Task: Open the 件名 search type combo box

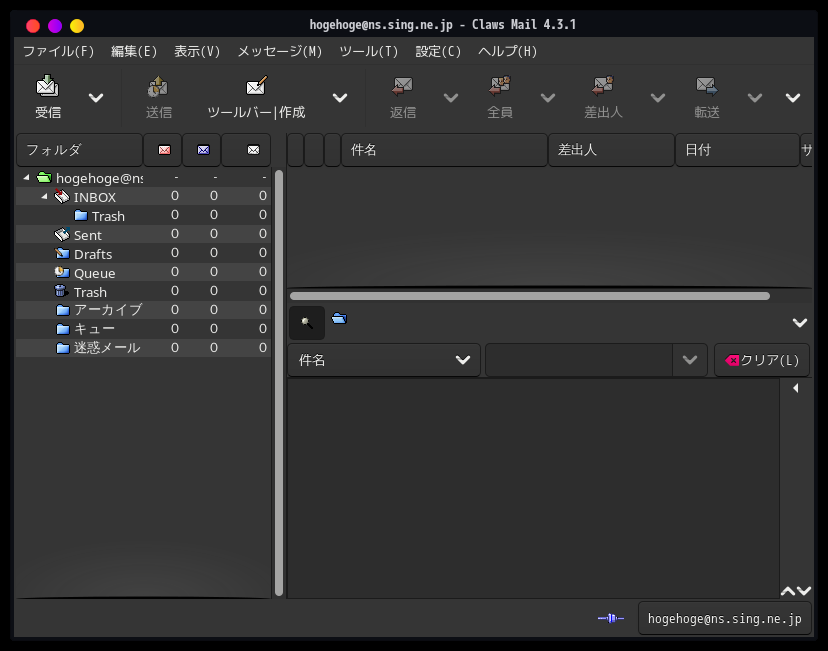Action: pos(384,360)
